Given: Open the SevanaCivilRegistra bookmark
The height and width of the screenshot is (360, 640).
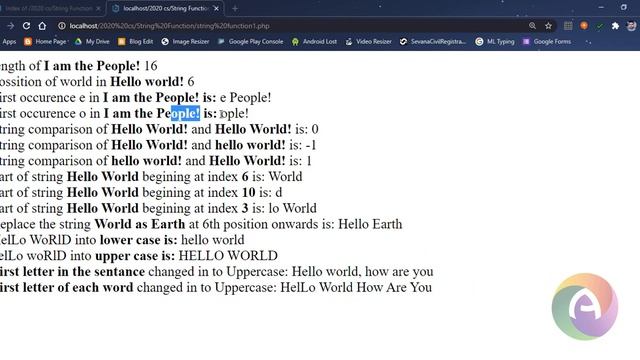Looking at the screenshot, I should coord(433,42).
